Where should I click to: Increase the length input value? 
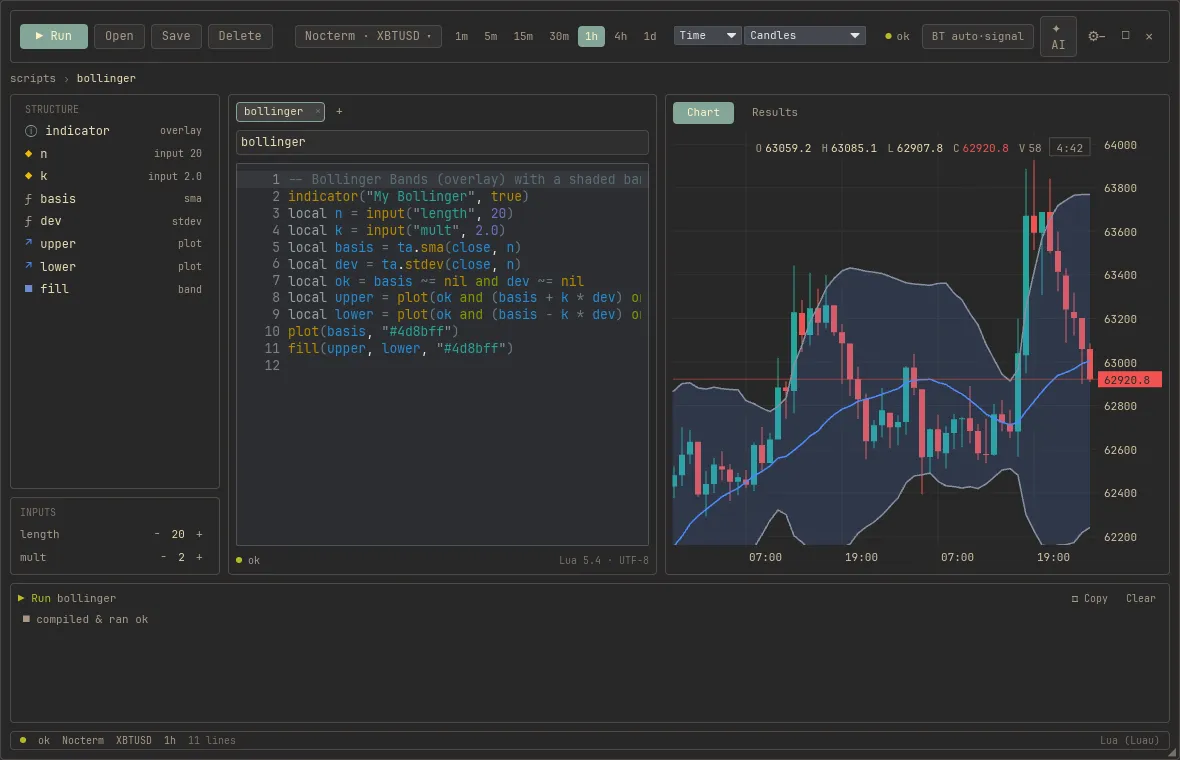pyautogui.click(x=199, y=534)
